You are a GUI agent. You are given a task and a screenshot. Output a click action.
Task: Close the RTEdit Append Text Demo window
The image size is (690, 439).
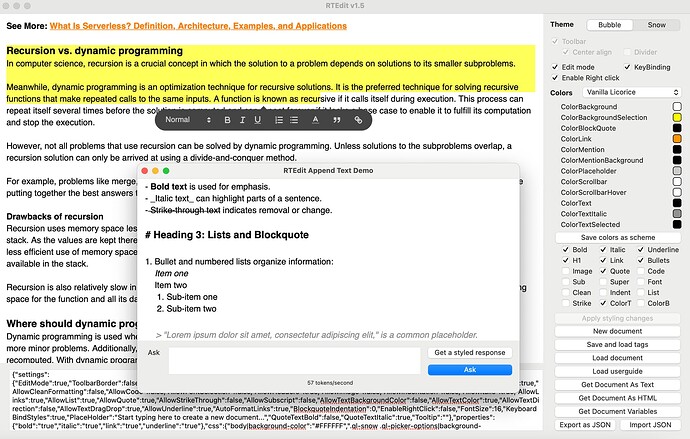coord(145,171)
